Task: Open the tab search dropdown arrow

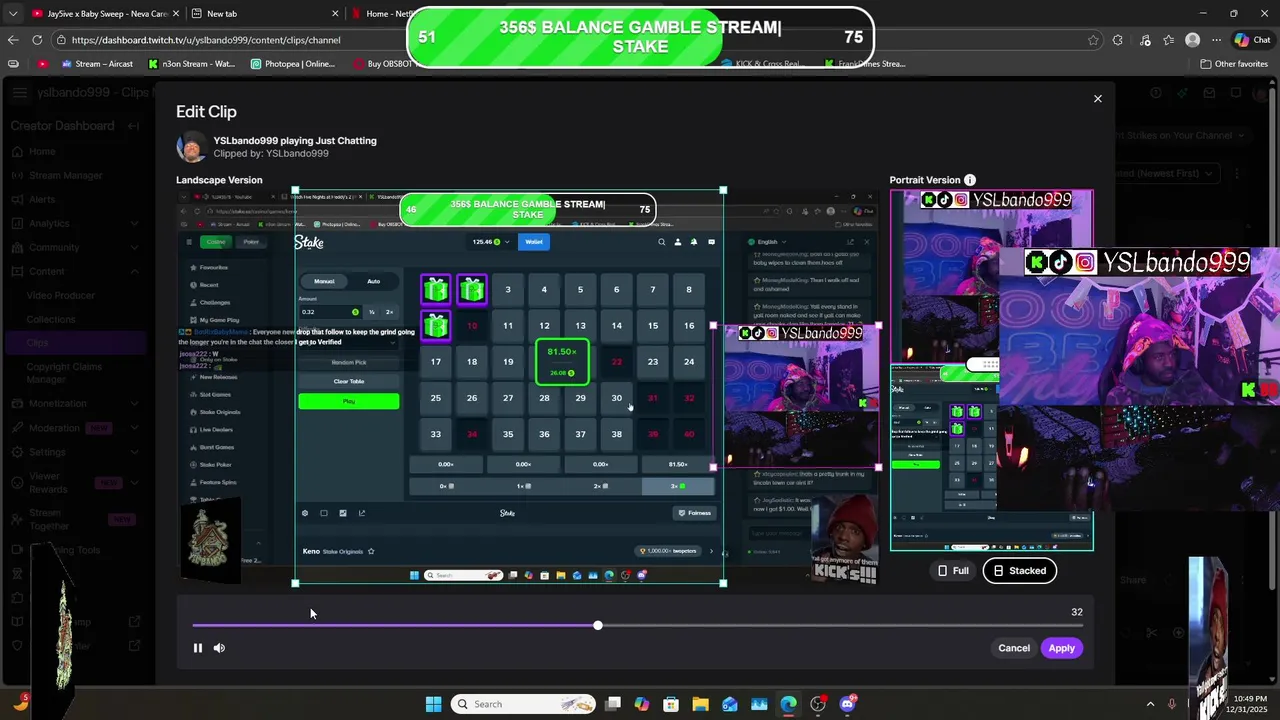Action: (x=14, y=14)
